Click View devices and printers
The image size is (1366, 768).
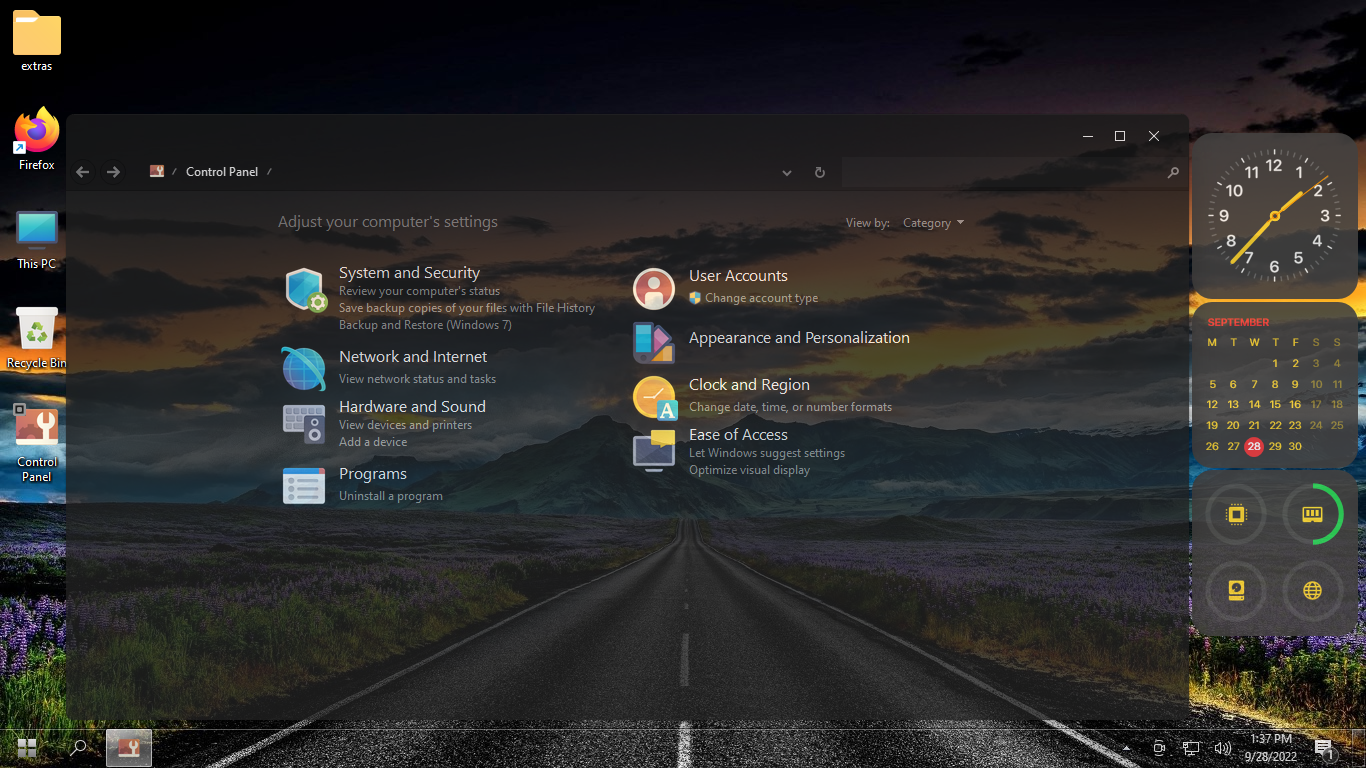click(x=405, y=425)
